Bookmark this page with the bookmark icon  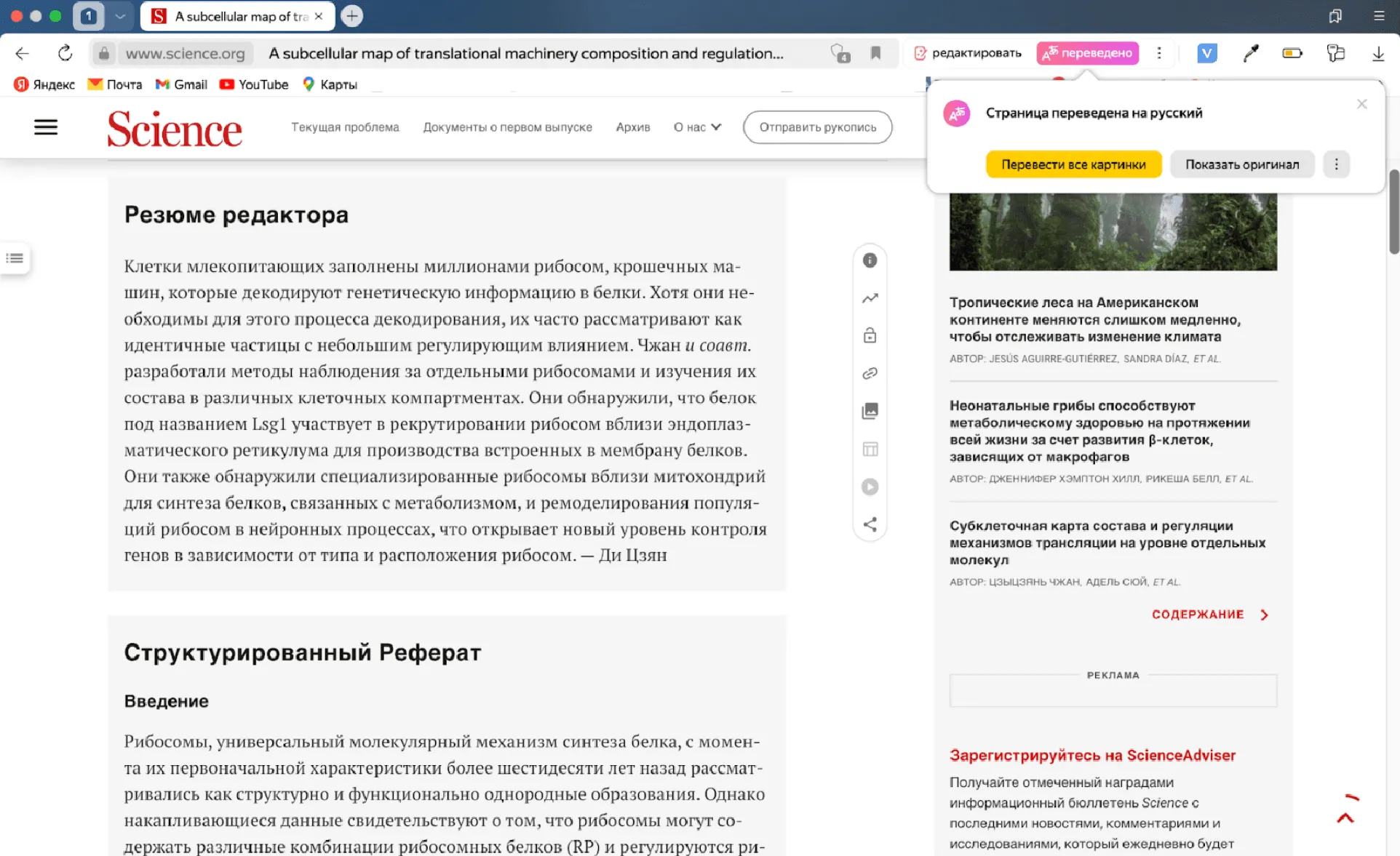coord(875,53)
